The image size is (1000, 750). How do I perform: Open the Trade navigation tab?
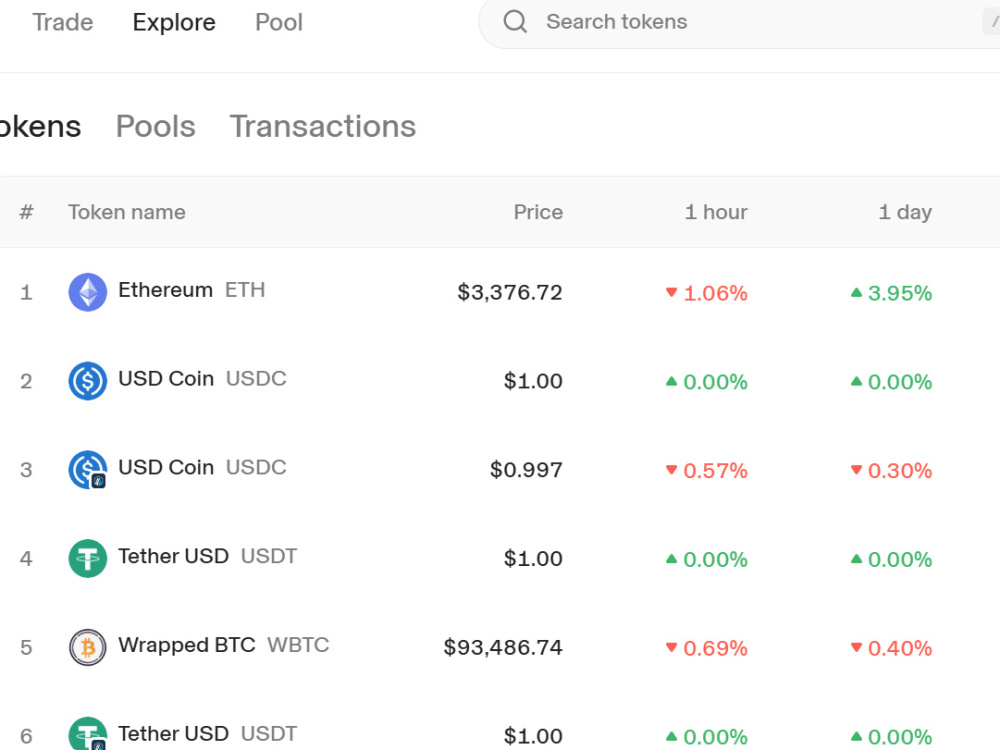(62, 22)
